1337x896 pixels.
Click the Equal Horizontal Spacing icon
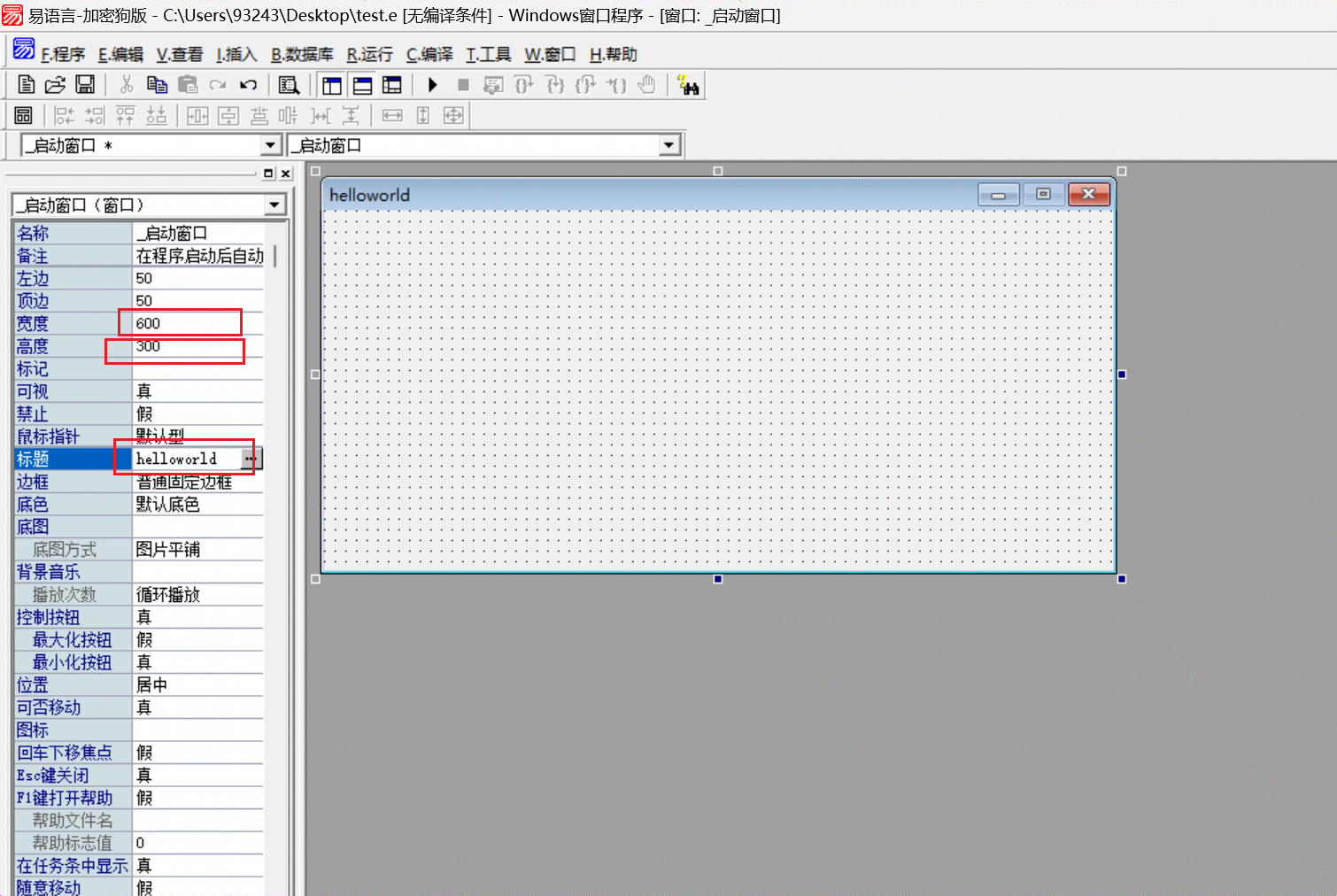(321, 115)
